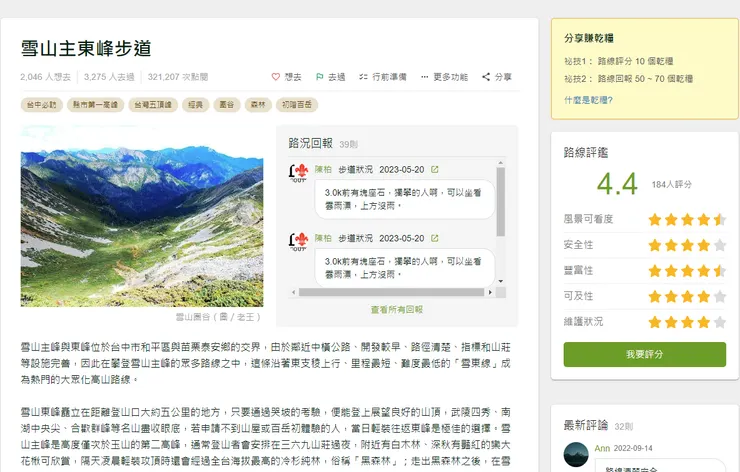Click the 分享 share icon
740x472 pixels.
[x=486, y=77]
